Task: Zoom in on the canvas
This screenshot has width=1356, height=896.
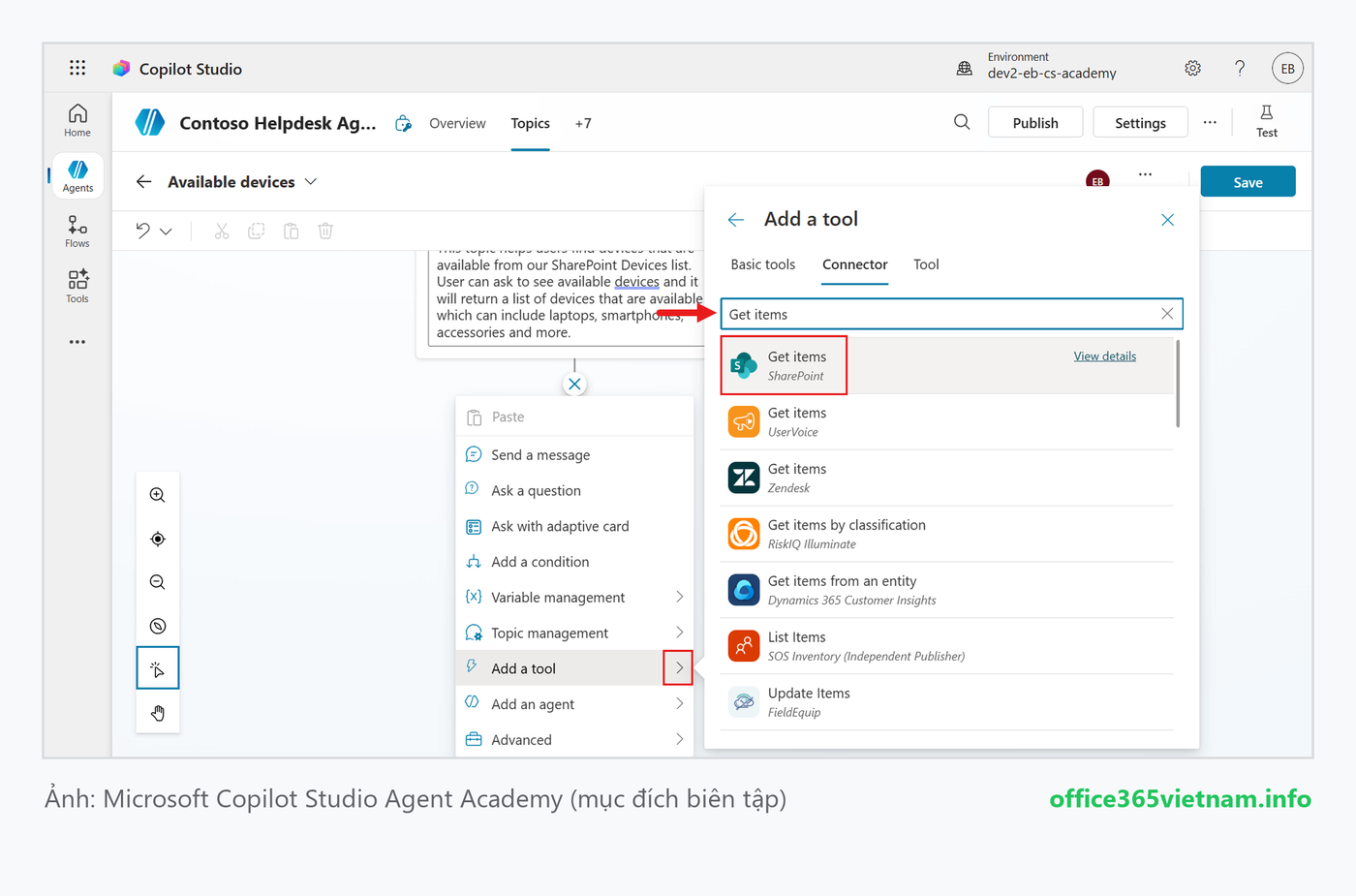Action: click(x=158, y=495)
